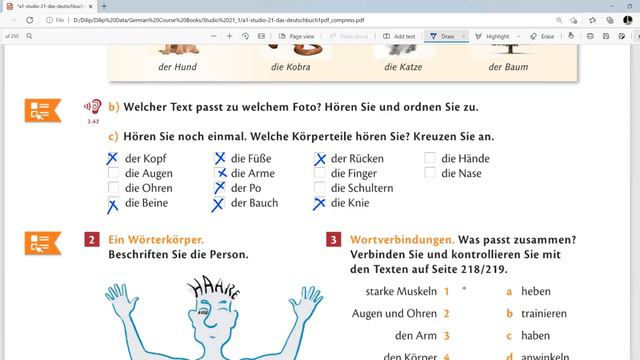The height and width of the screenshot is (360, 640).
Task: Click the word 'trainieren' option b
Action: pos(544,313)
